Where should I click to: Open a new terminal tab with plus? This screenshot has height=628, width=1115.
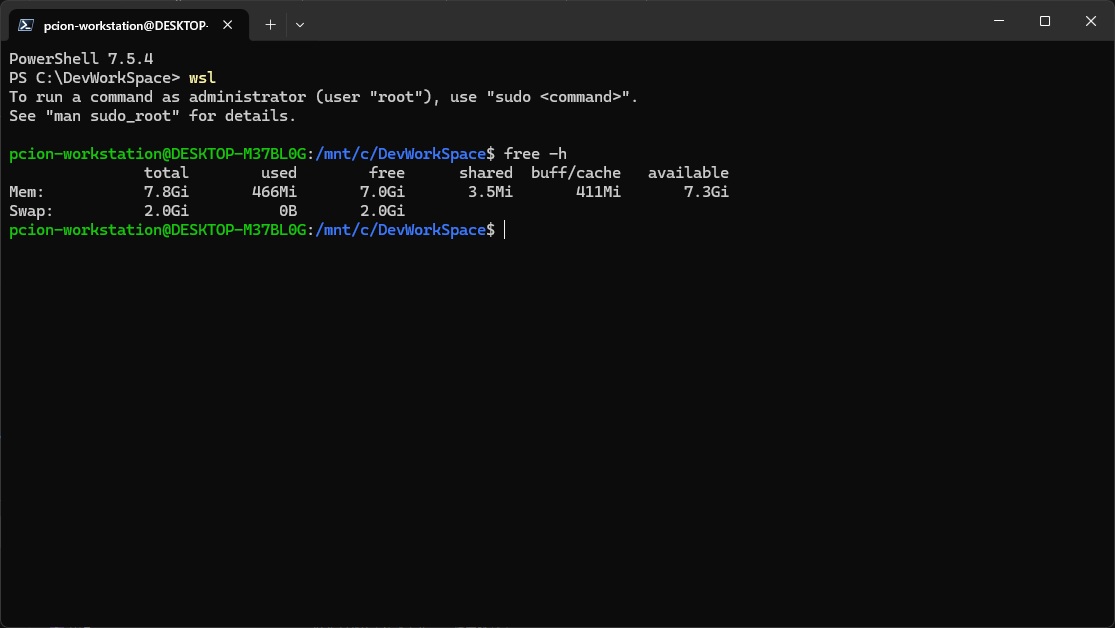pyautogui.click(x=270, y=24)
